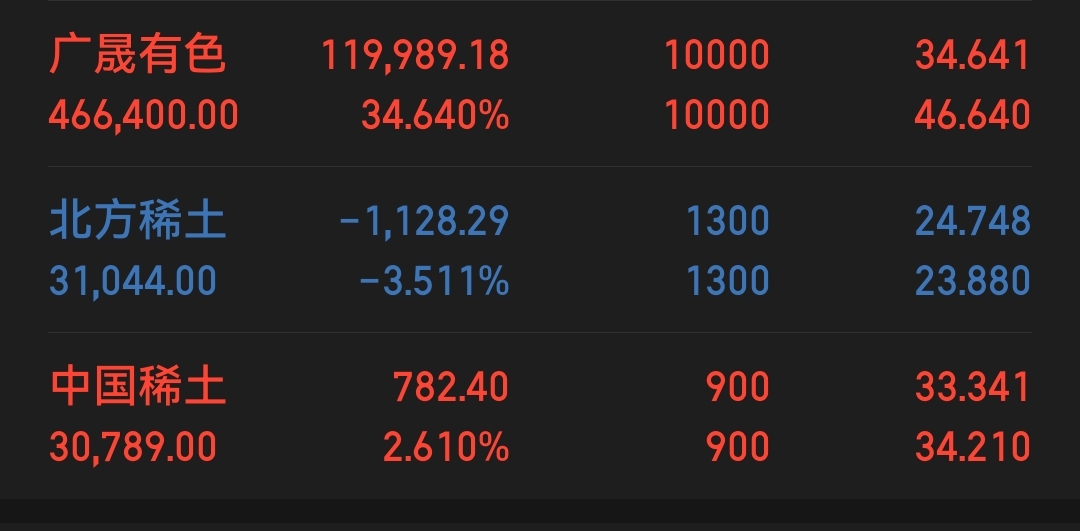The height and width of the screenshot is (531, 1080).
Task: Tap 北方稀土 holding quantity 1300
Action: 728,221
